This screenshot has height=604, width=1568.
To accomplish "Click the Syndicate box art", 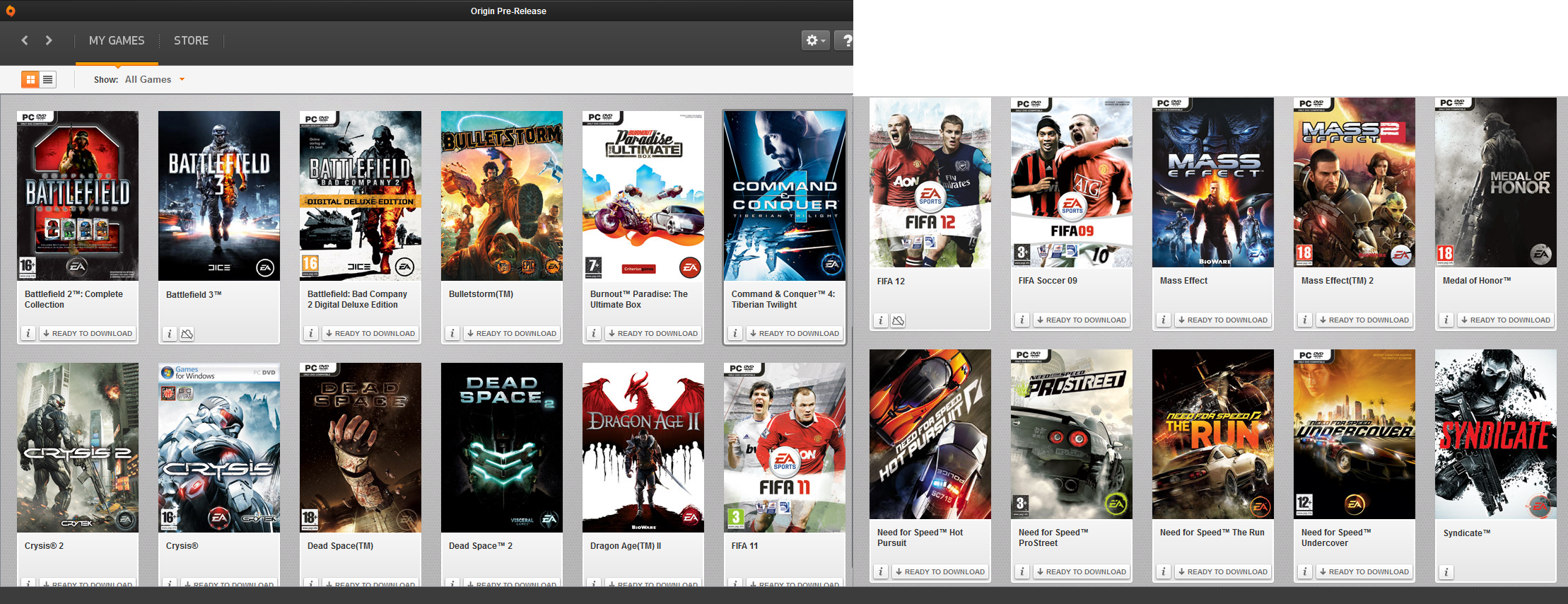I will click(1496, 434).
